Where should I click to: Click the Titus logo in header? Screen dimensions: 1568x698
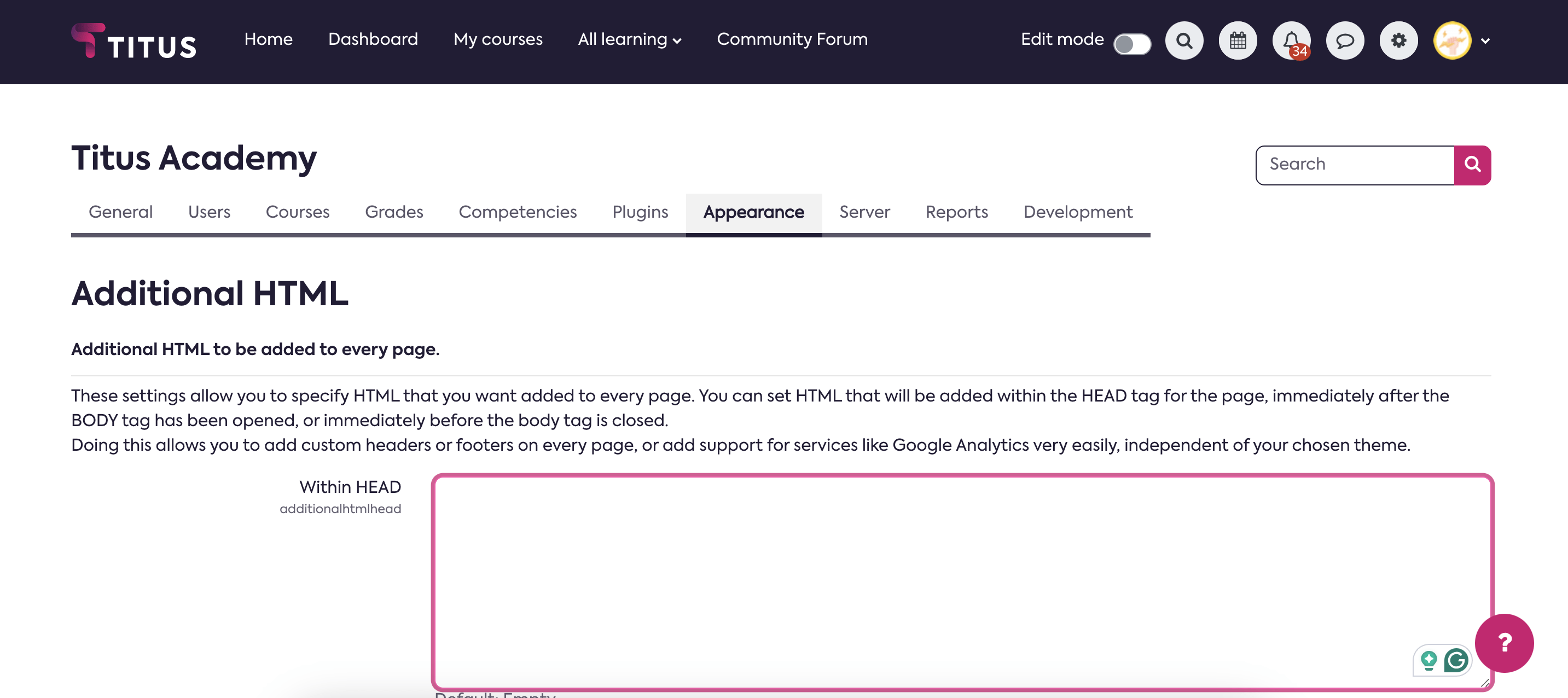(x=134, y=42)
